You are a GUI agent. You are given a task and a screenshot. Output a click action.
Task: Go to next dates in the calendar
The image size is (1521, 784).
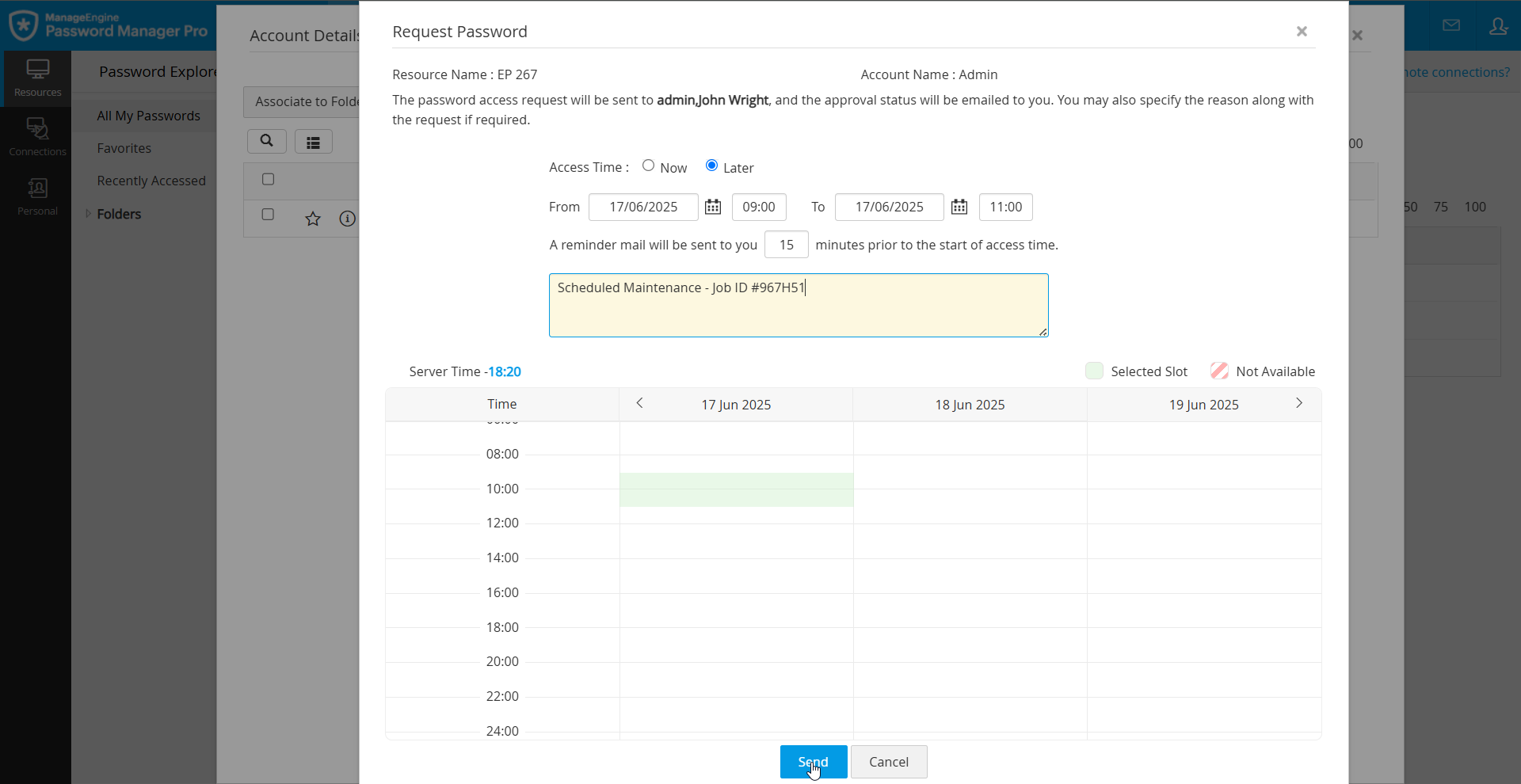point(1299,403)
